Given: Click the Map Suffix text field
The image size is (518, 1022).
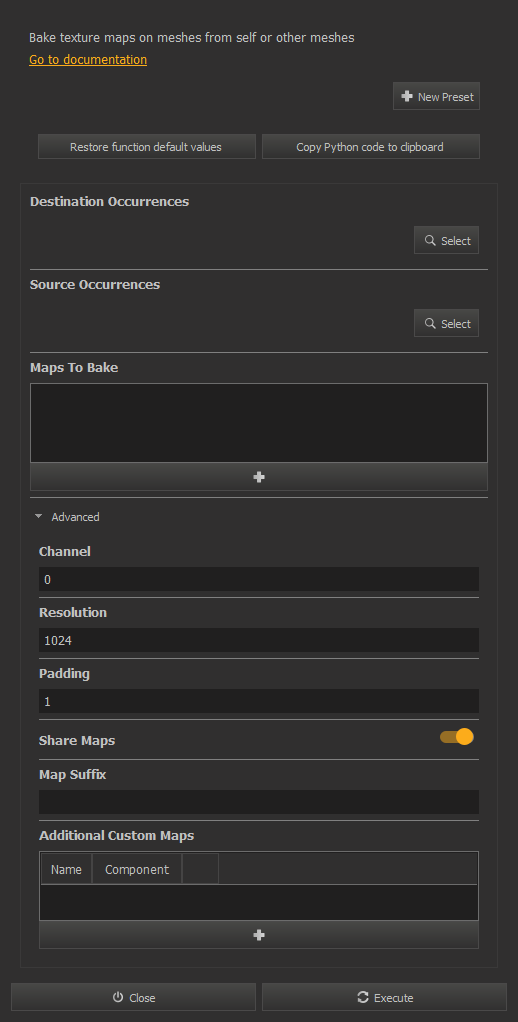Looking at the screenshot, I should click(x=259, y=802).
